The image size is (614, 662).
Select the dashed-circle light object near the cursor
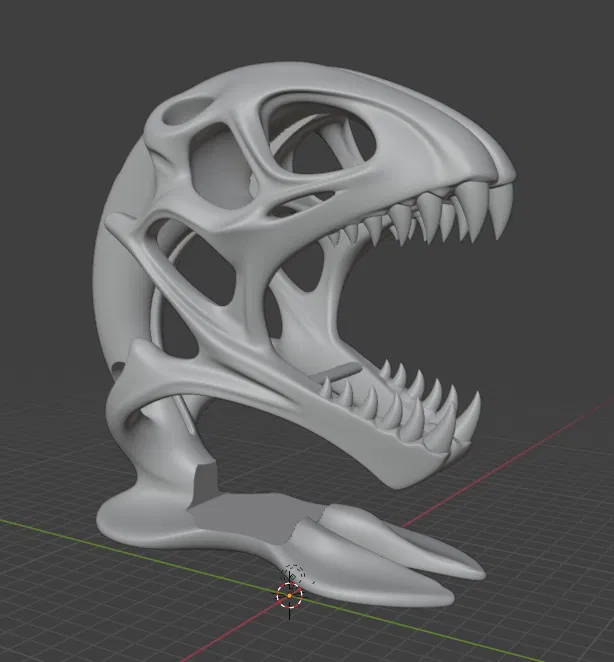point(295,574)
